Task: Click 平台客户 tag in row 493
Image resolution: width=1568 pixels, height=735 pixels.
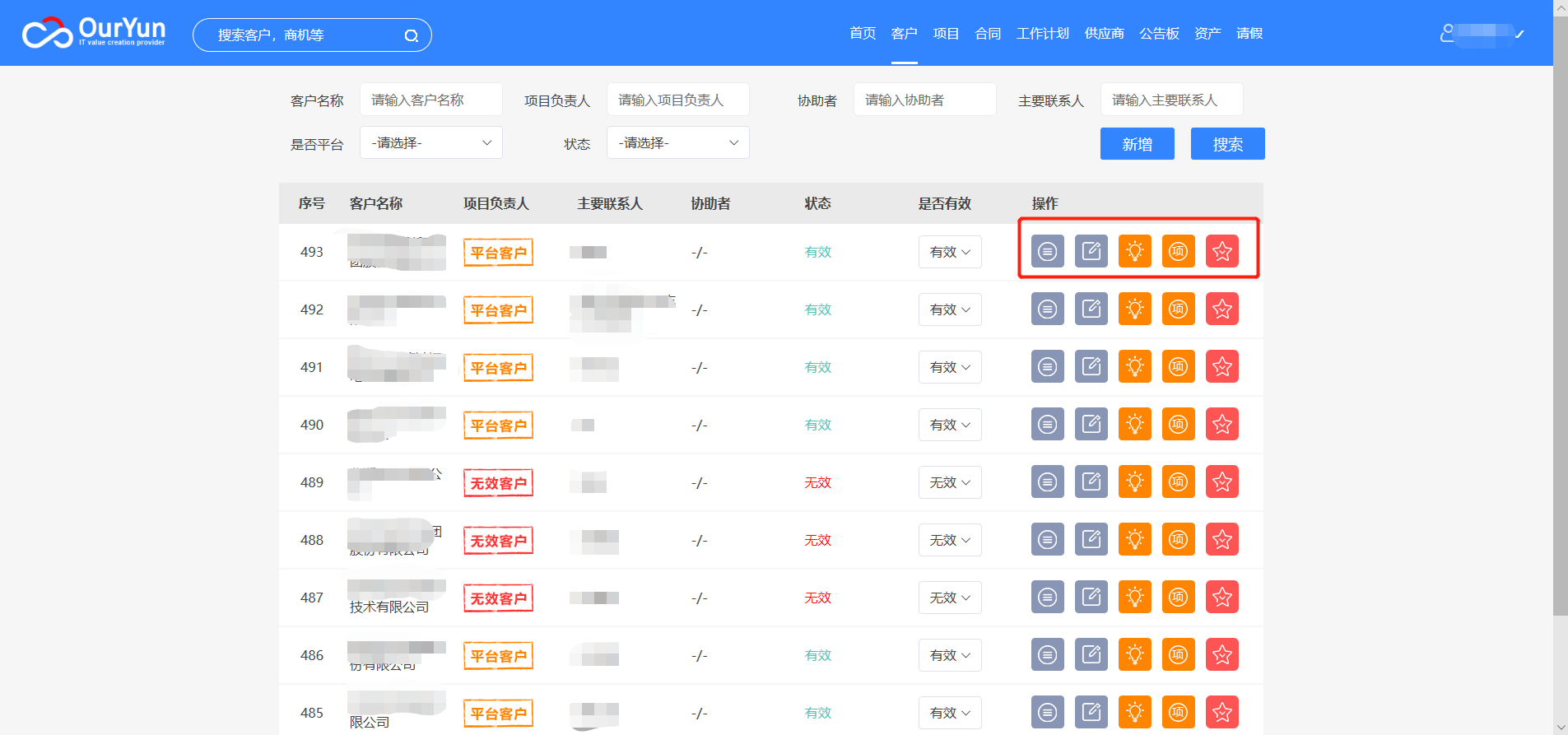Action: coord(498,253)
